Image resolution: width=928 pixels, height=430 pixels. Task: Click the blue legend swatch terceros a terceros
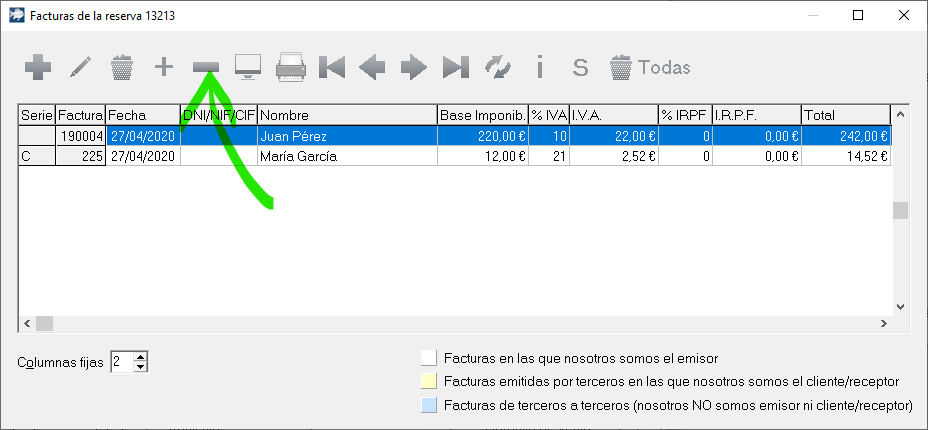428,405
